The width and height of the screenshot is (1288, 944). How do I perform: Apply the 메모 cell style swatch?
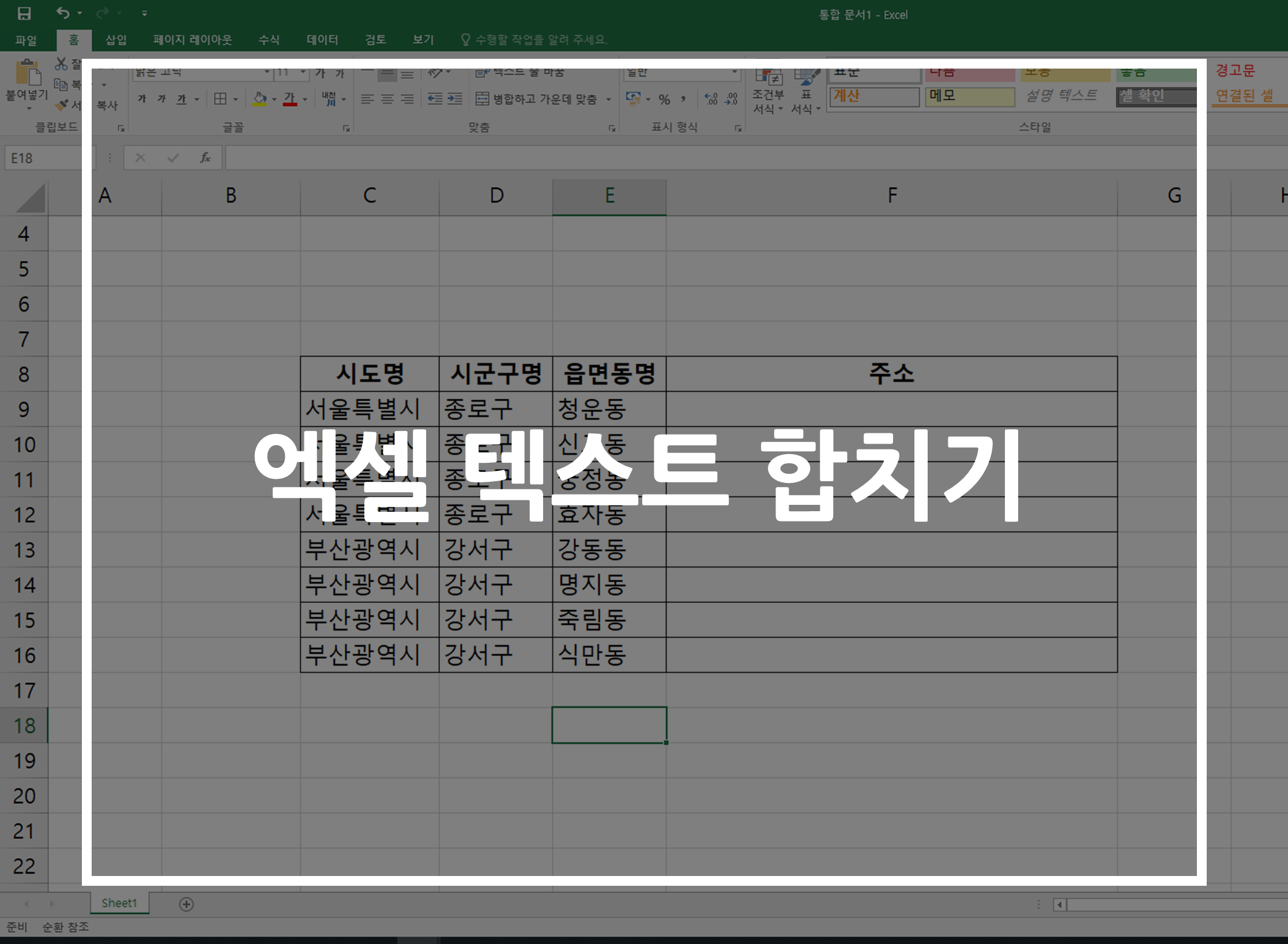pos(969,96)
